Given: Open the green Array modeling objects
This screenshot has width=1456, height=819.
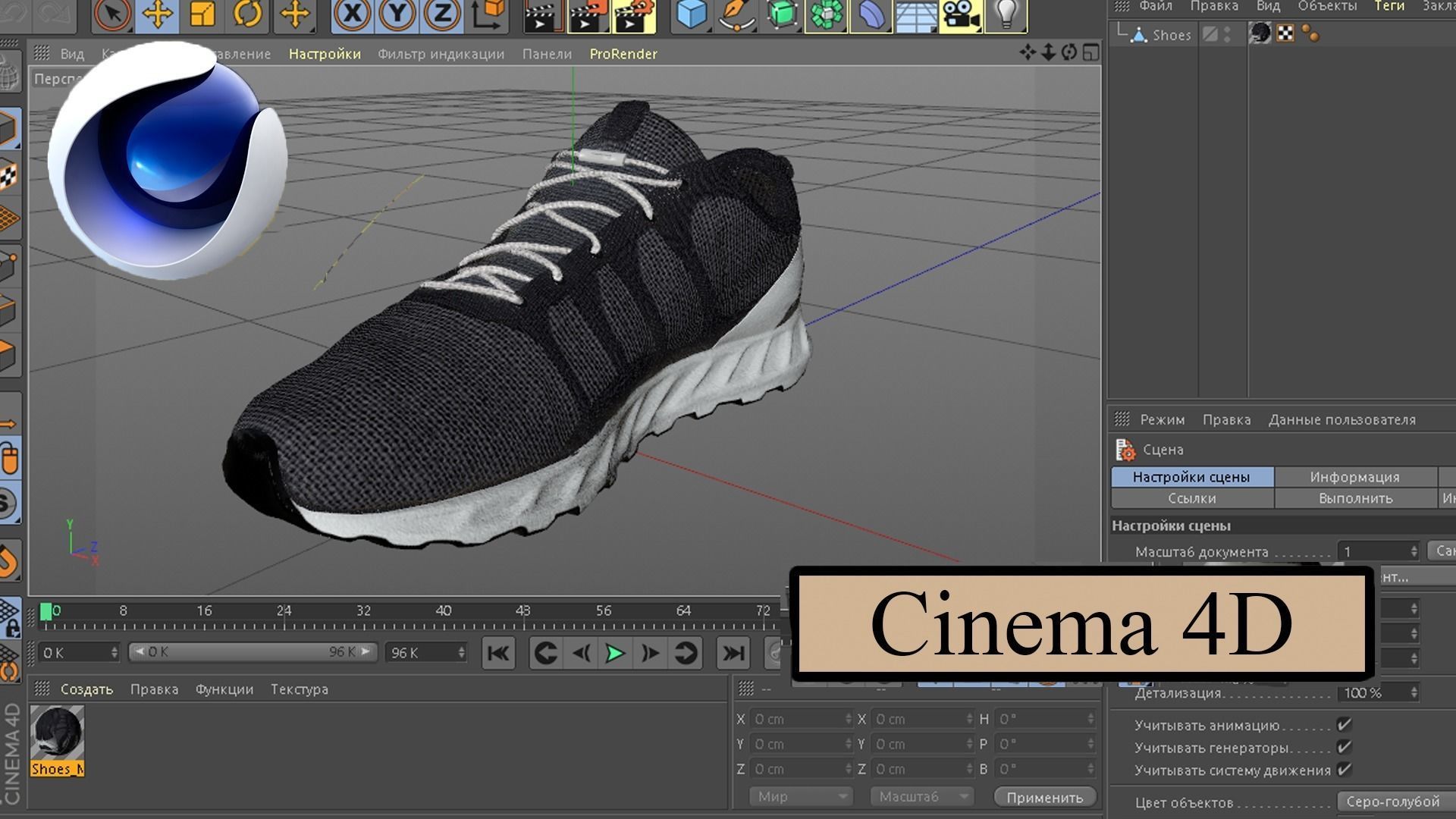Looking at the screenshot, I should click(827, 15).
